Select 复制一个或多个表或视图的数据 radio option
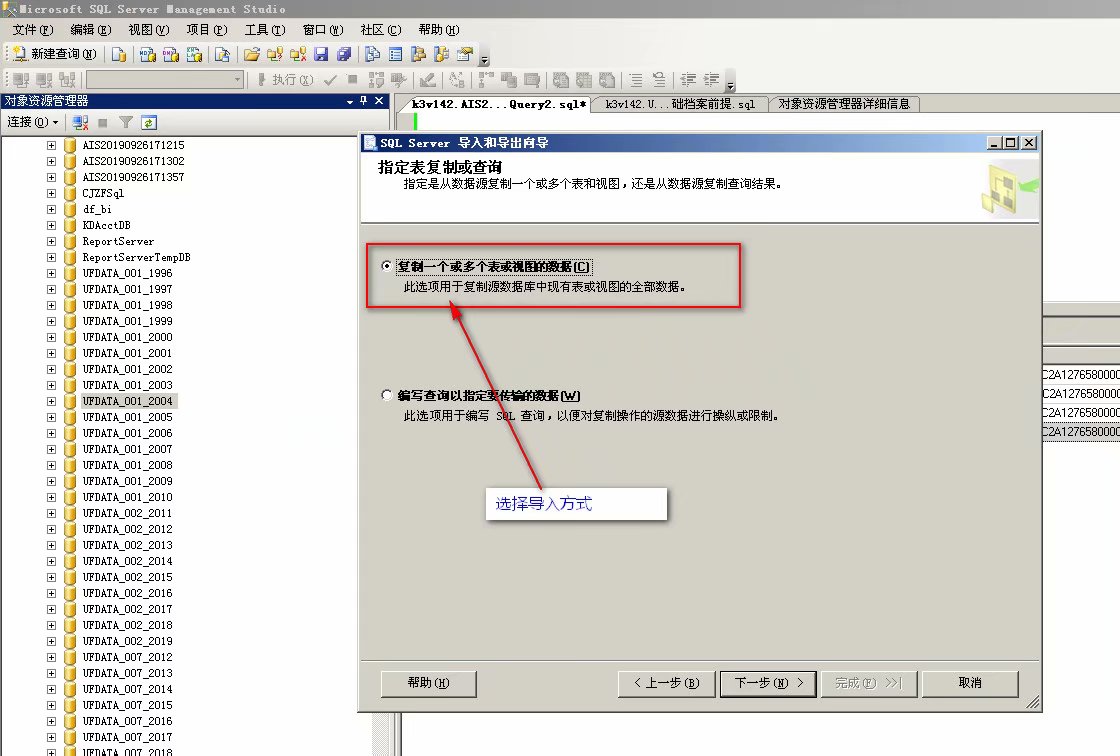Screen dimensions: 1120x756 point(388,267)
